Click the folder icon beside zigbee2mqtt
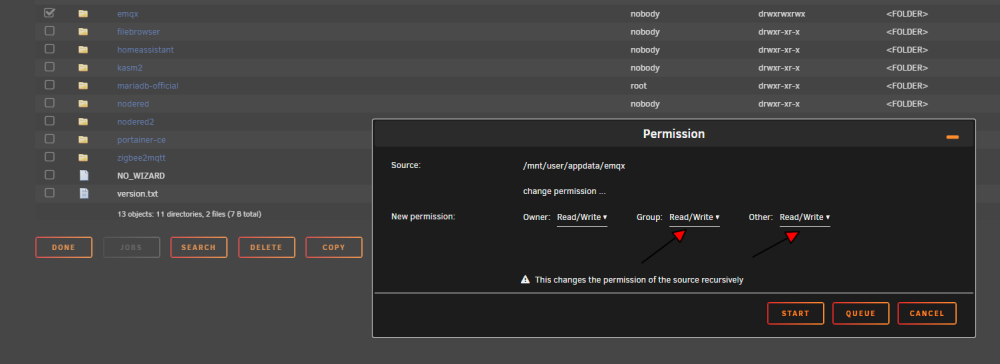The height and width of the screenshot is (364, 1000). click(x=83, y=157)
